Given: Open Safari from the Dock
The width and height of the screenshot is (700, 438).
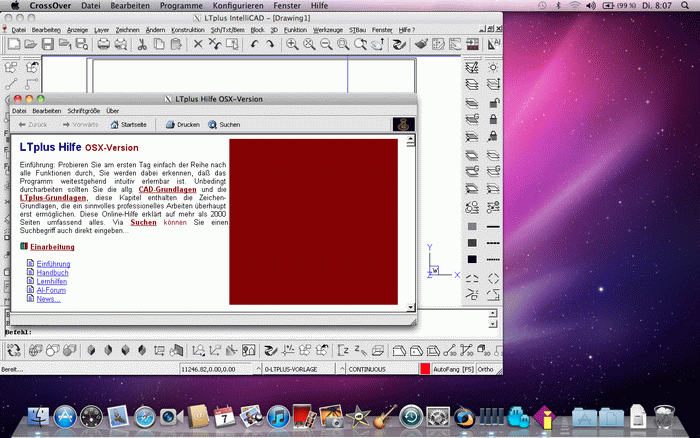Looking at the screenshot, I should click(145, 417).
